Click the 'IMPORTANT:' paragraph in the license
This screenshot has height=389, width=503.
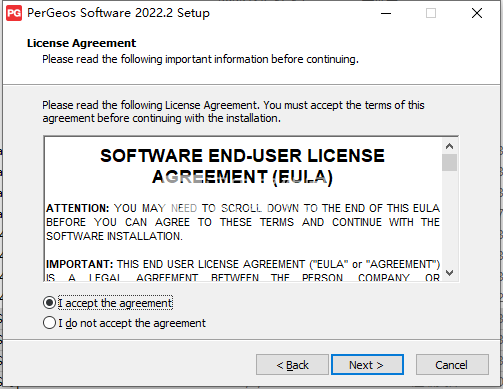[243, 271]
